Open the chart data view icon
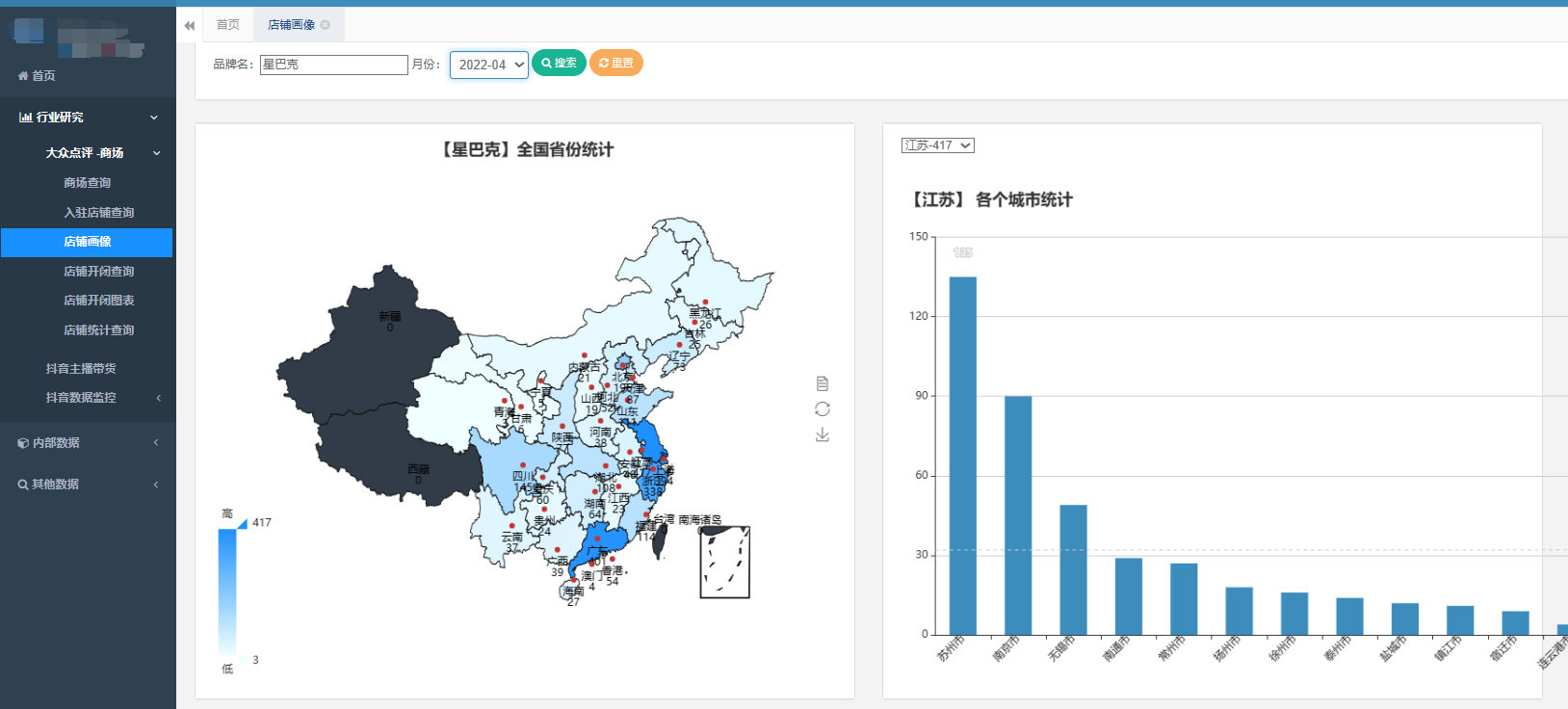Screen dimensions: 1568x709 (x=822, y=383)
